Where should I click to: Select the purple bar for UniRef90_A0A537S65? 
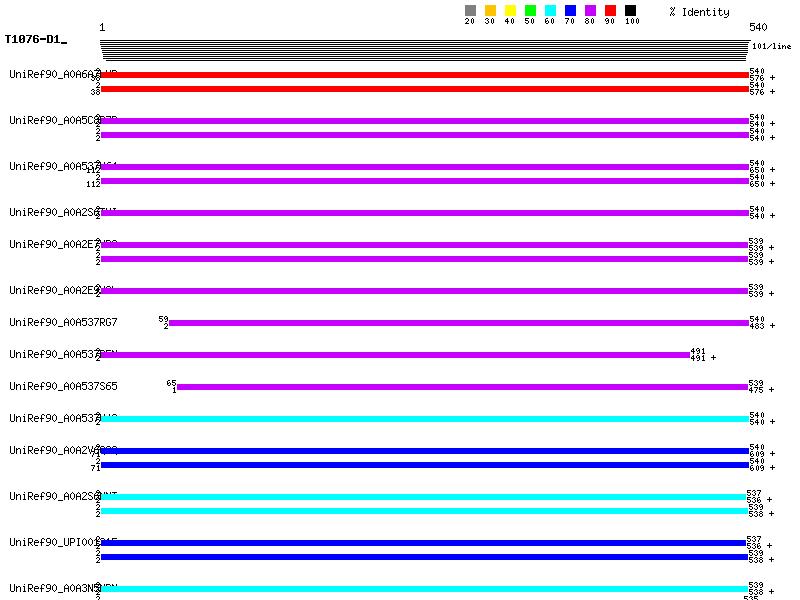[462, 387]
